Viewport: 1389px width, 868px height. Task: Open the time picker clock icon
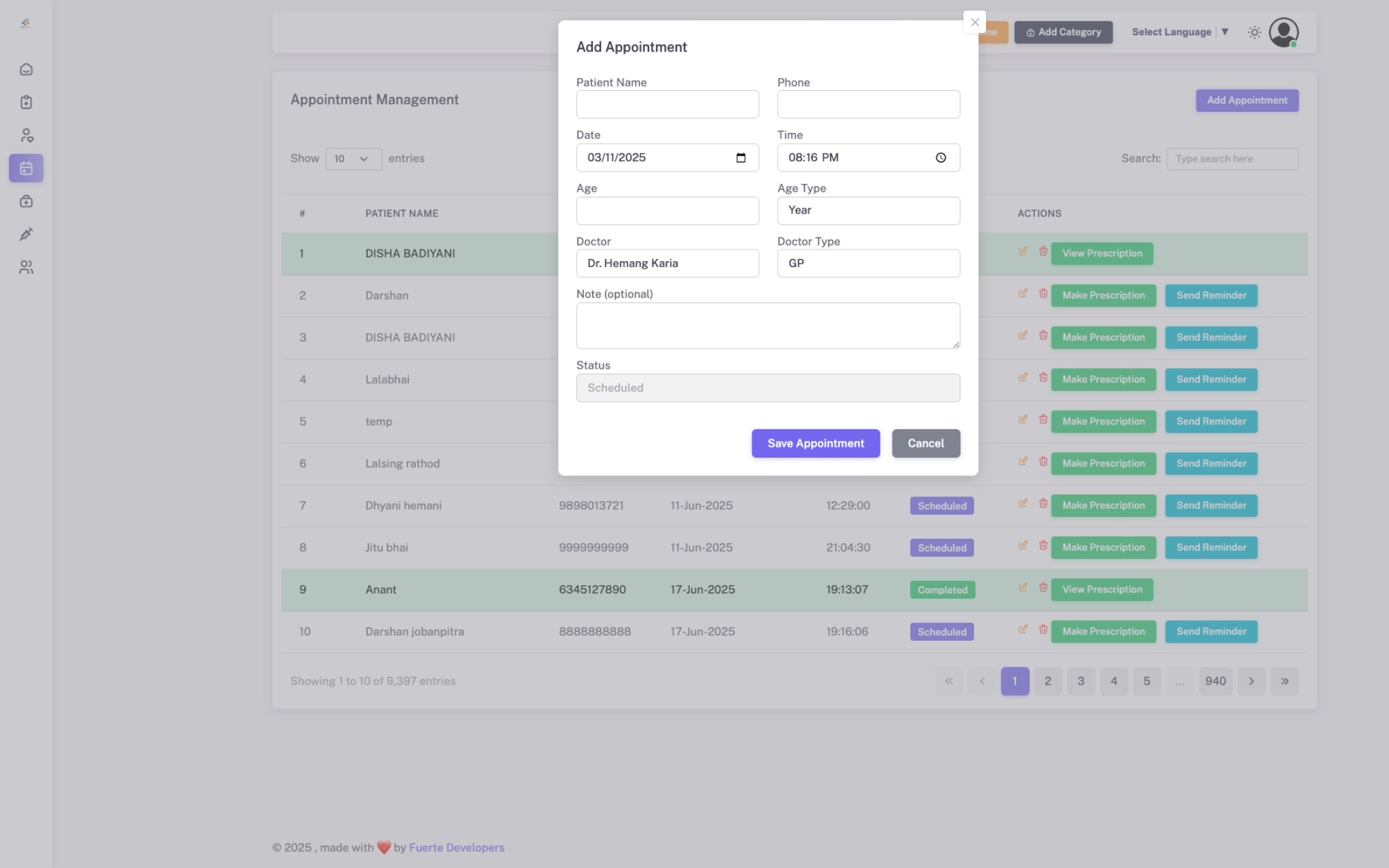(941, 157)
